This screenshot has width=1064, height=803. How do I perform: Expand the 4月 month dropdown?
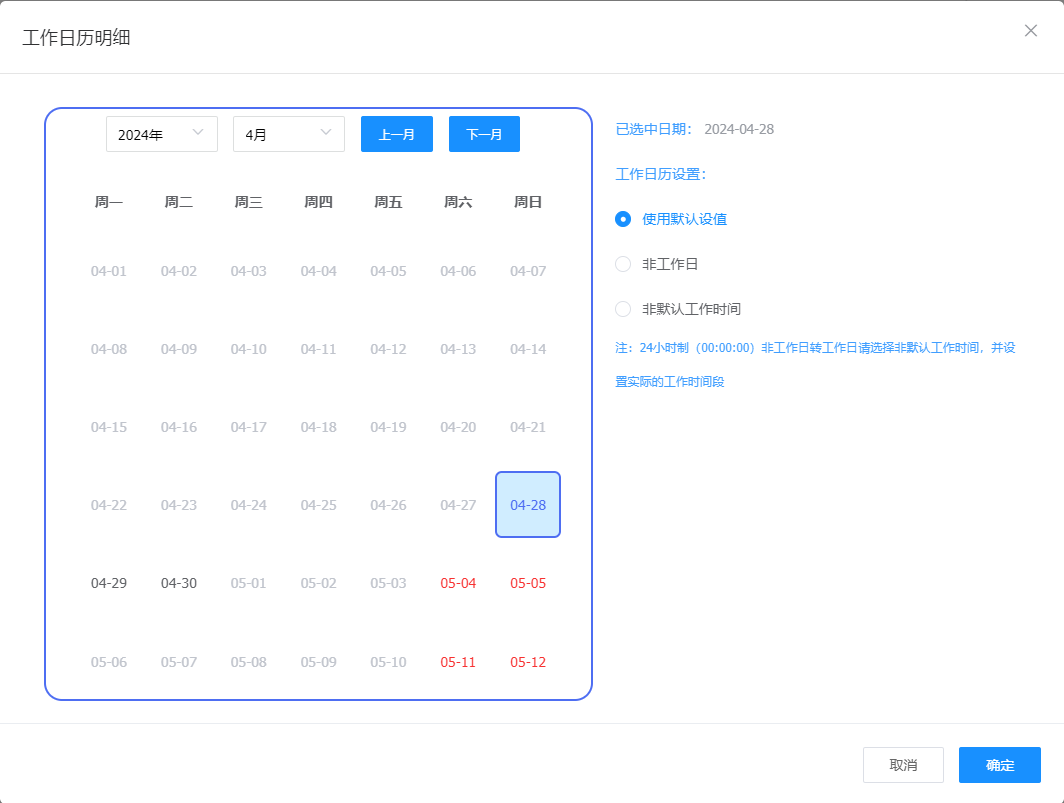tap(289, 134)
